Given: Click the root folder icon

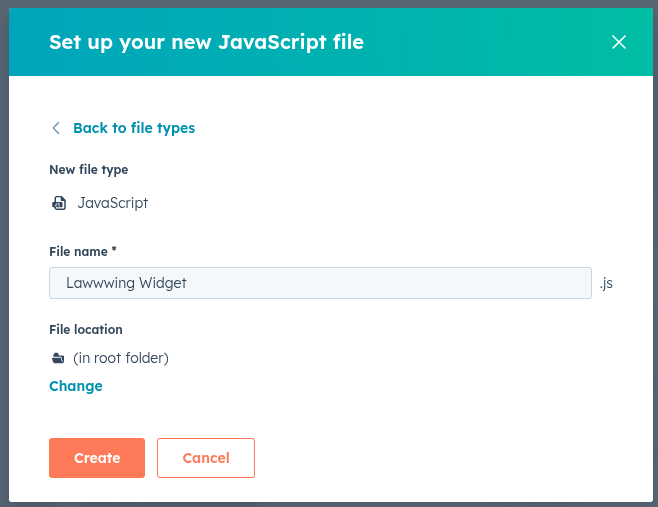Looking at the screenshot, I should 58,358.
